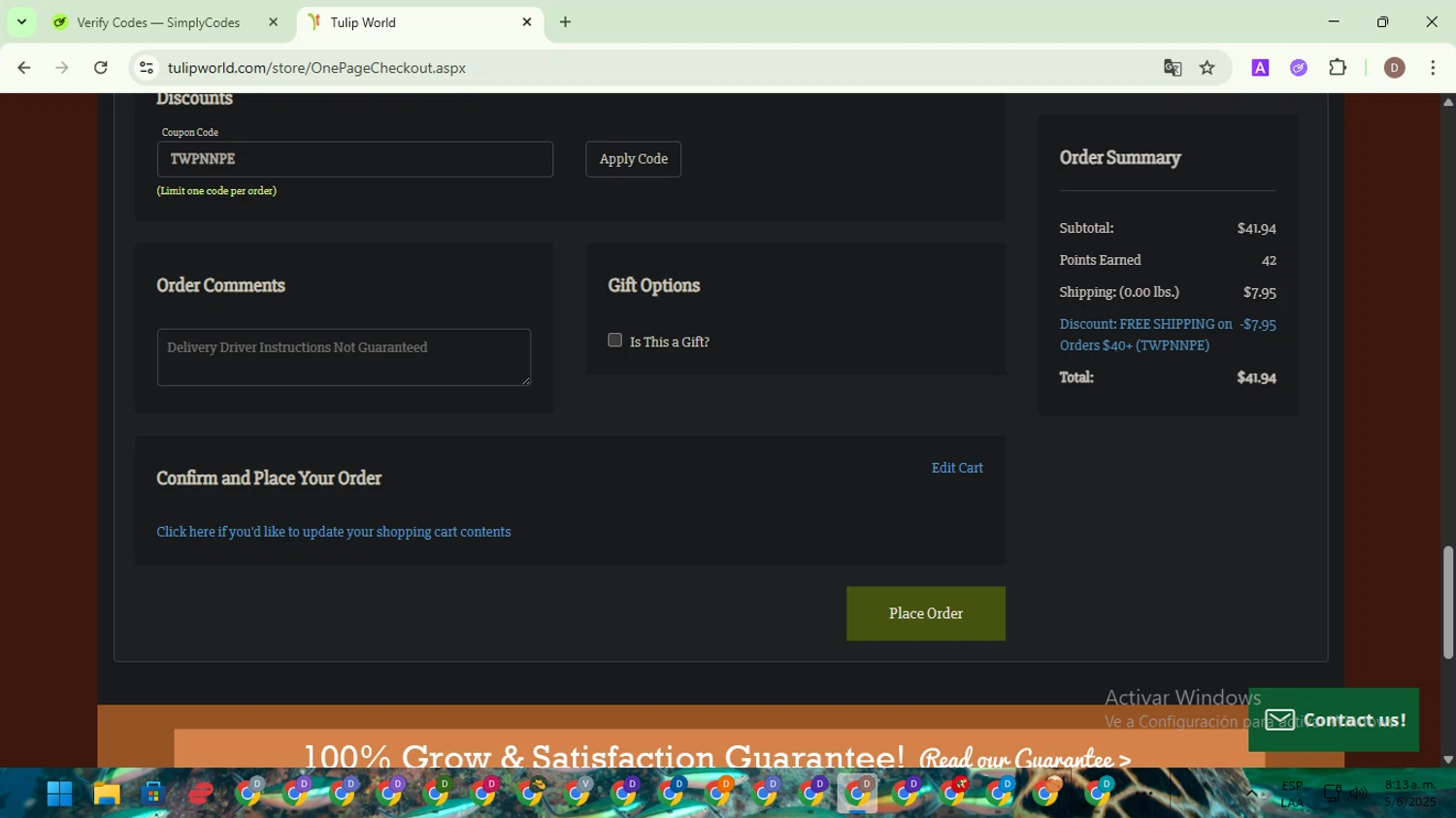Place the order
This screenshot has width=1456, height=818.
pyautogui.click(x=926, y=613)
